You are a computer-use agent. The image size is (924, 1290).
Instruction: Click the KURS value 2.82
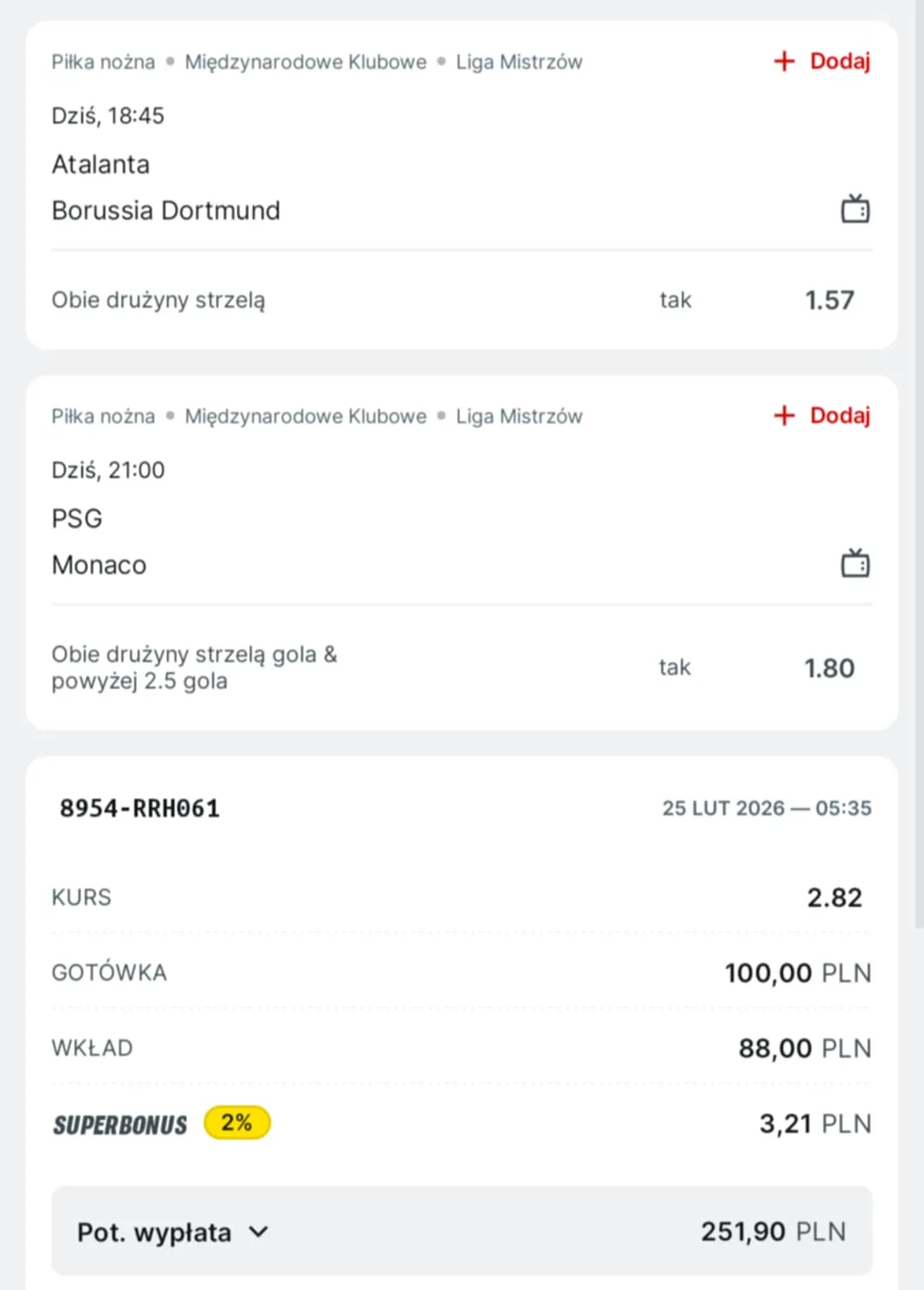[834, 897]
